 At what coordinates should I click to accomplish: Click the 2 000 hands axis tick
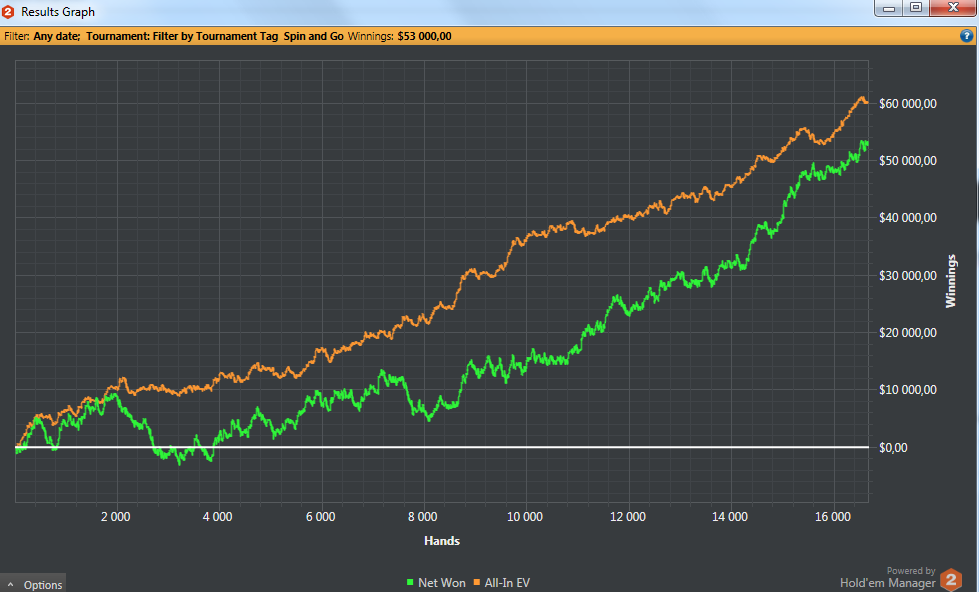click(x=116, y=516)
